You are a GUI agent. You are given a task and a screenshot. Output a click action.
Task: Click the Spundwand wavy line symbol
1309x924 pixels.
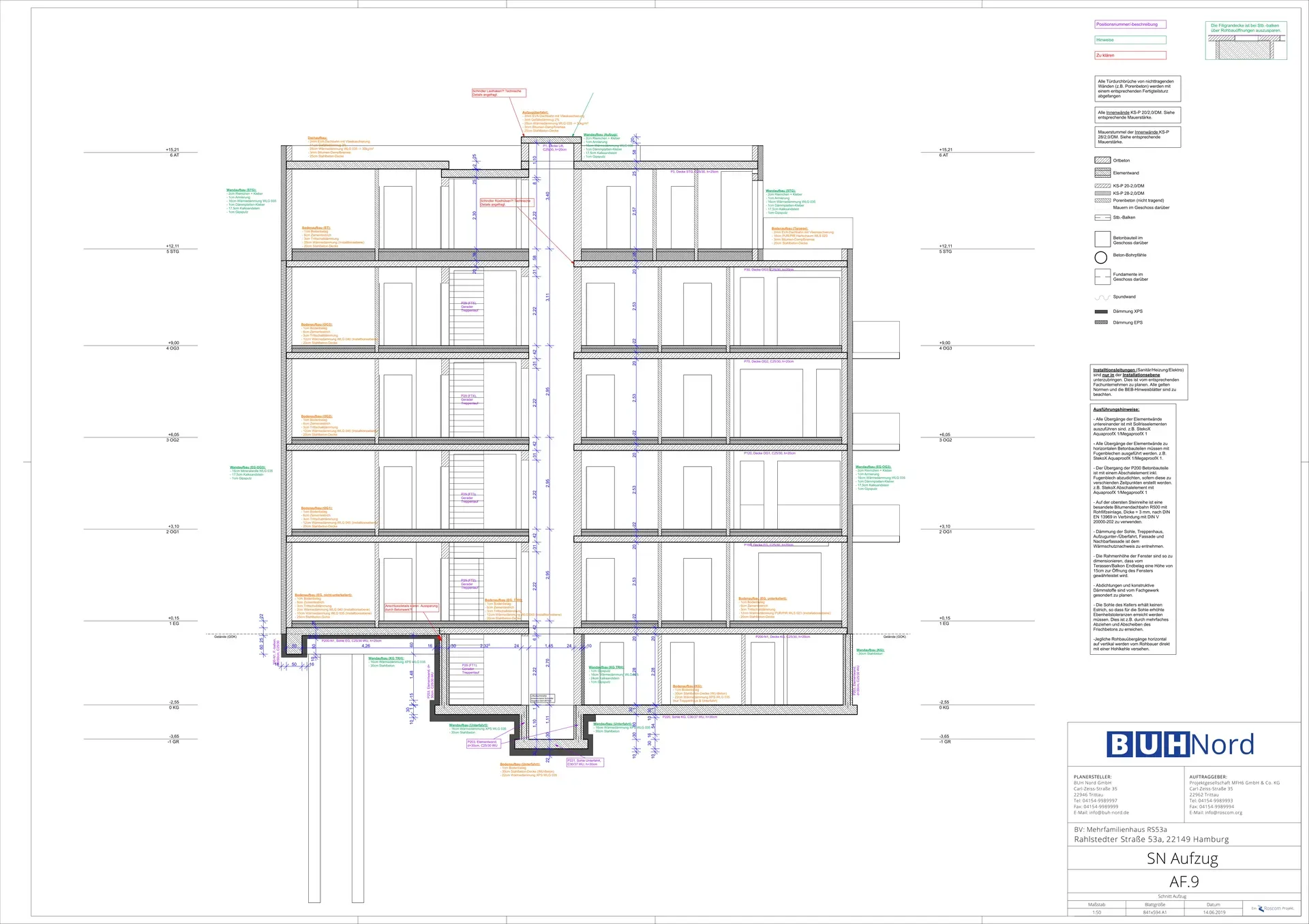[1102, 297]
